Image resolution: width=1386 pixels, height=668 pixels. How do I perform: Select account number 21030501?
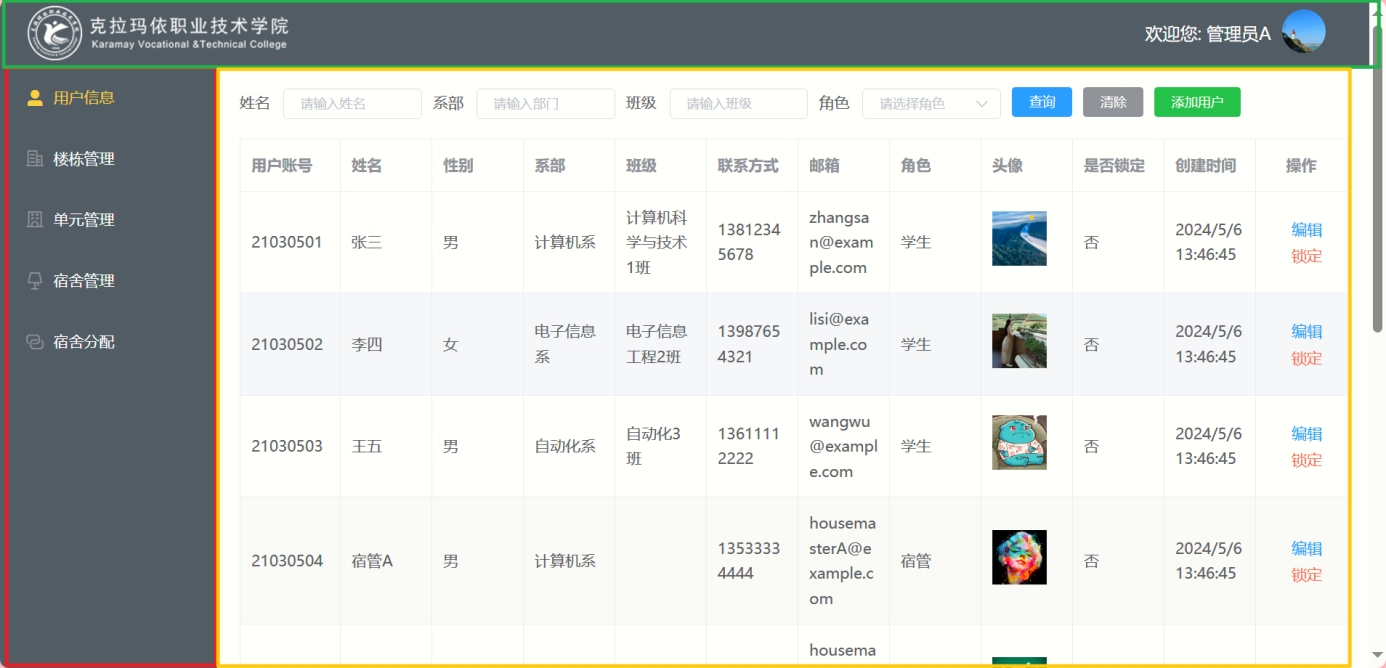point(287,242)
